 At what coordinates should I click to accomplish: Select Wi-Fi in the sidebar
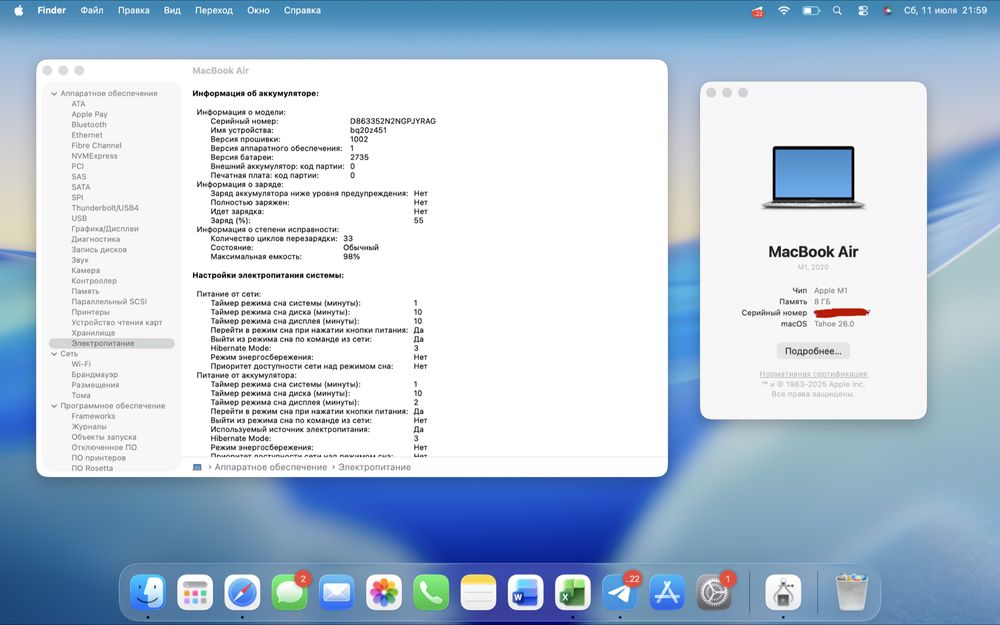tap(81, 364)
